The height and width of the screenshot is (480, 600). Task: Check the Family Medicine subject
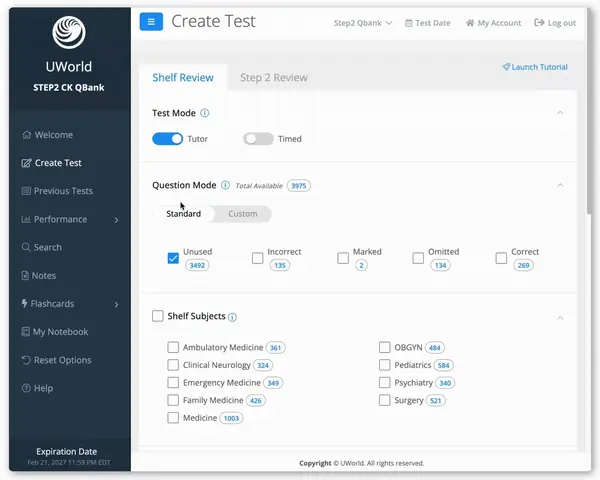[173, 400]
